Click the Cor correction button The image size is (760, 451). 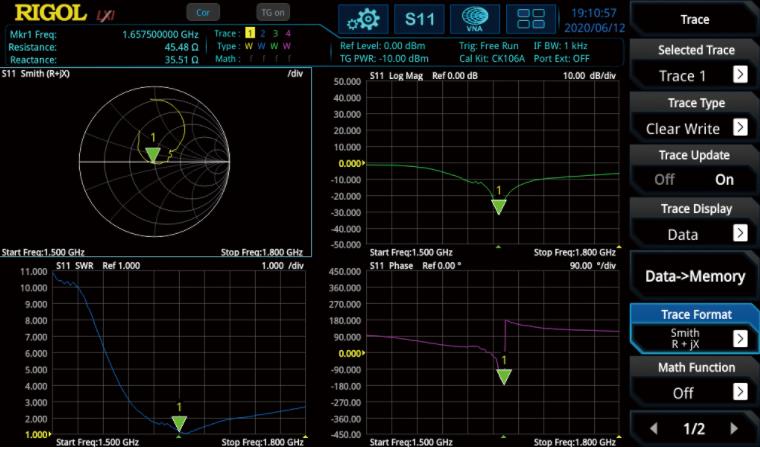(203, 13)
